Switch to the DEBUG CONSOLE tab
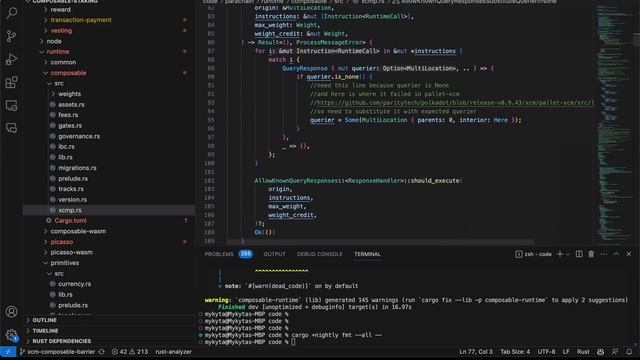The image size is (640, 360). 320,254
